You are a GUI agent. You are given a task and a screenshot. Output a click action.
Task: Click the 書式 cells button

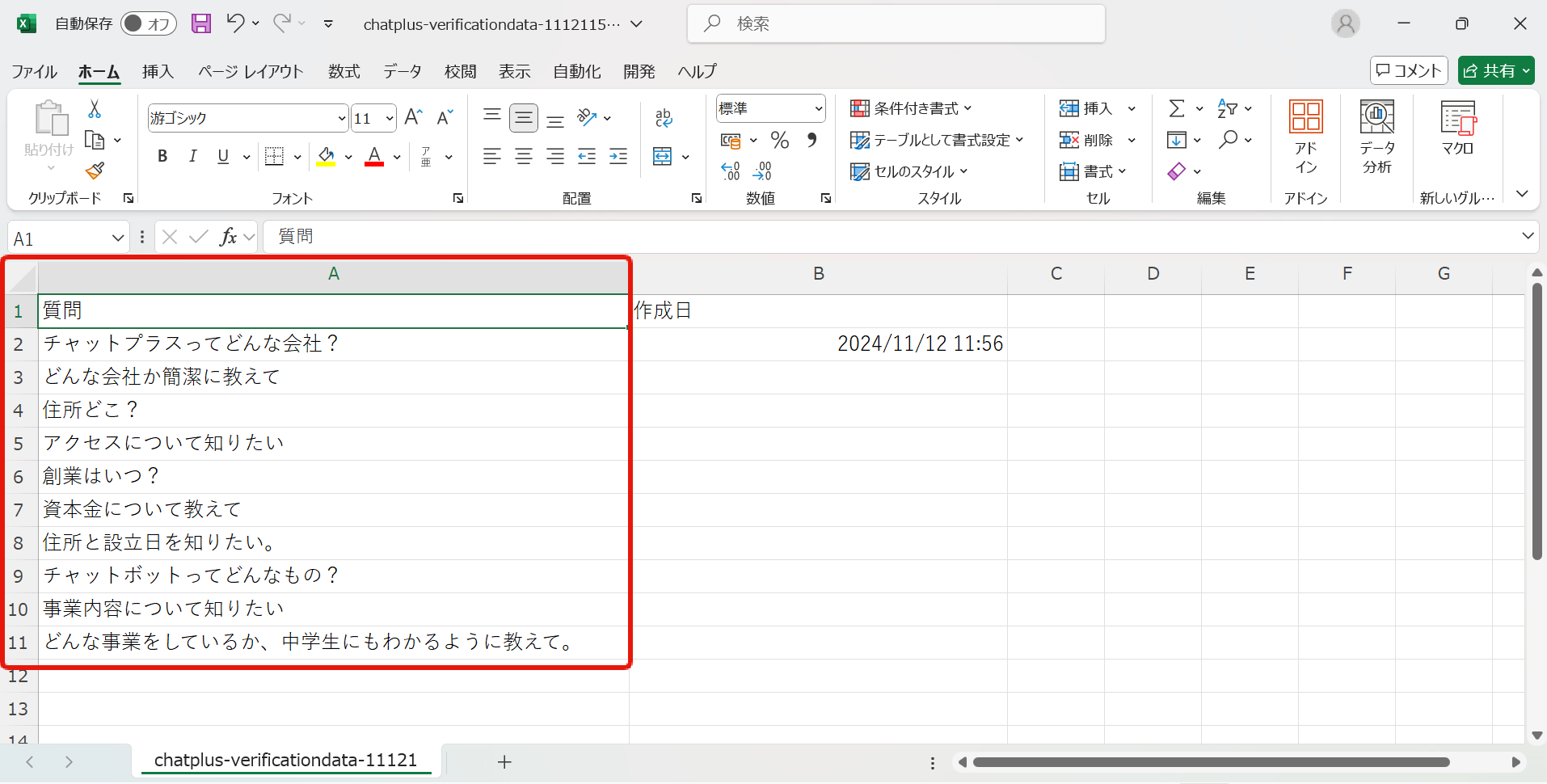(1093, 171)
